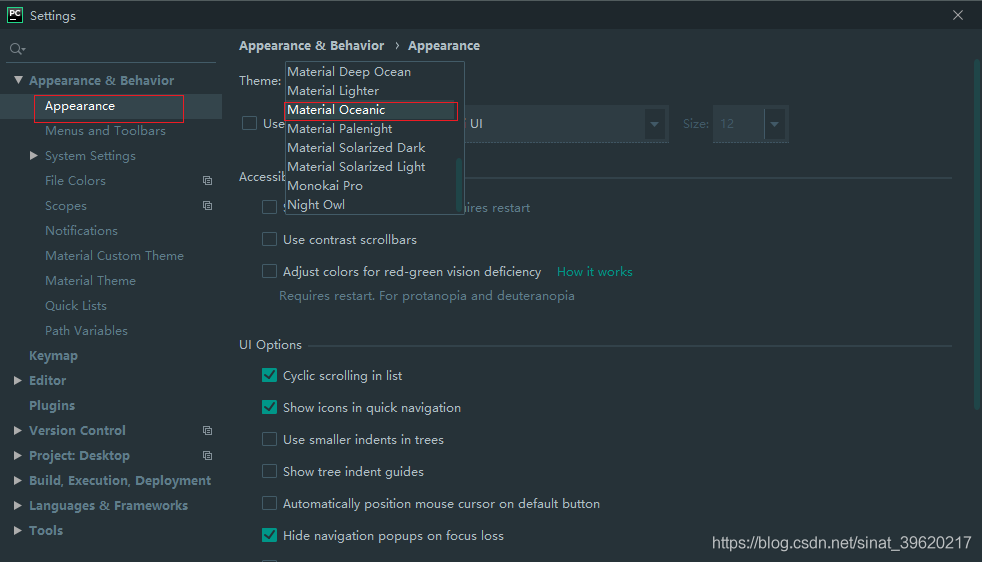Select Material Solarized Dark theme
Screen dimensions: 982x562
(371, 148)
